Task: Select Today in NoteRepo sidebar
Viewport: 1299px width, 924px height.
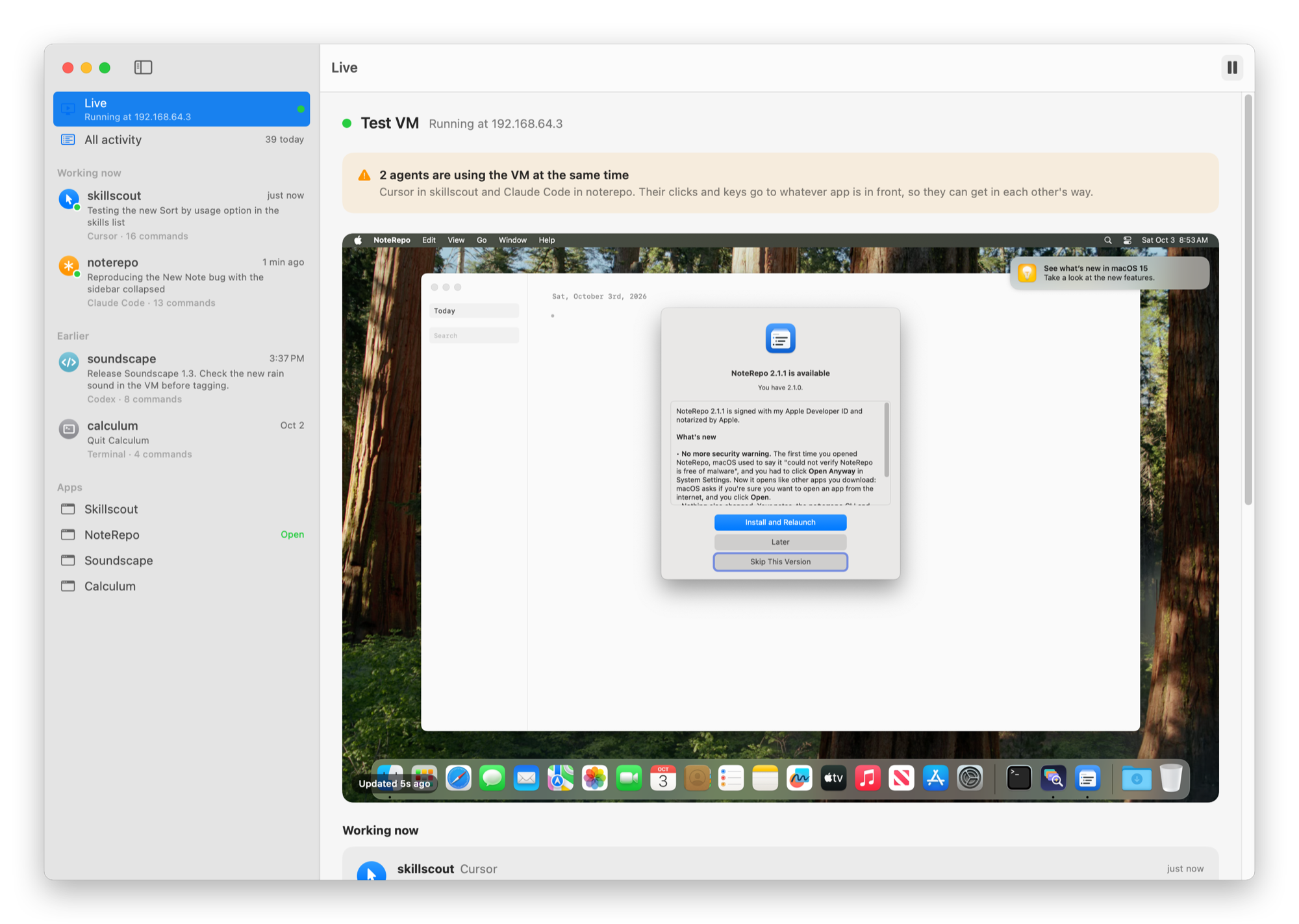Action: [474, 311]
